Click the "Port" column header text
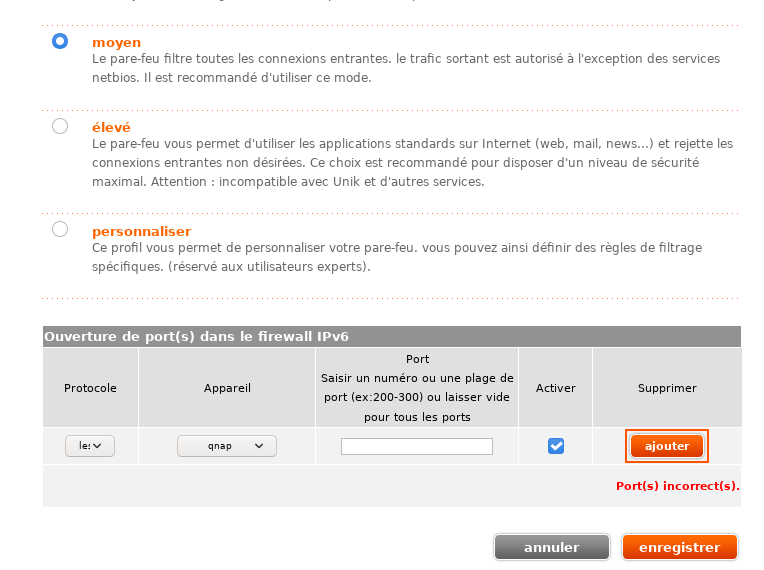 coord(417,360)
